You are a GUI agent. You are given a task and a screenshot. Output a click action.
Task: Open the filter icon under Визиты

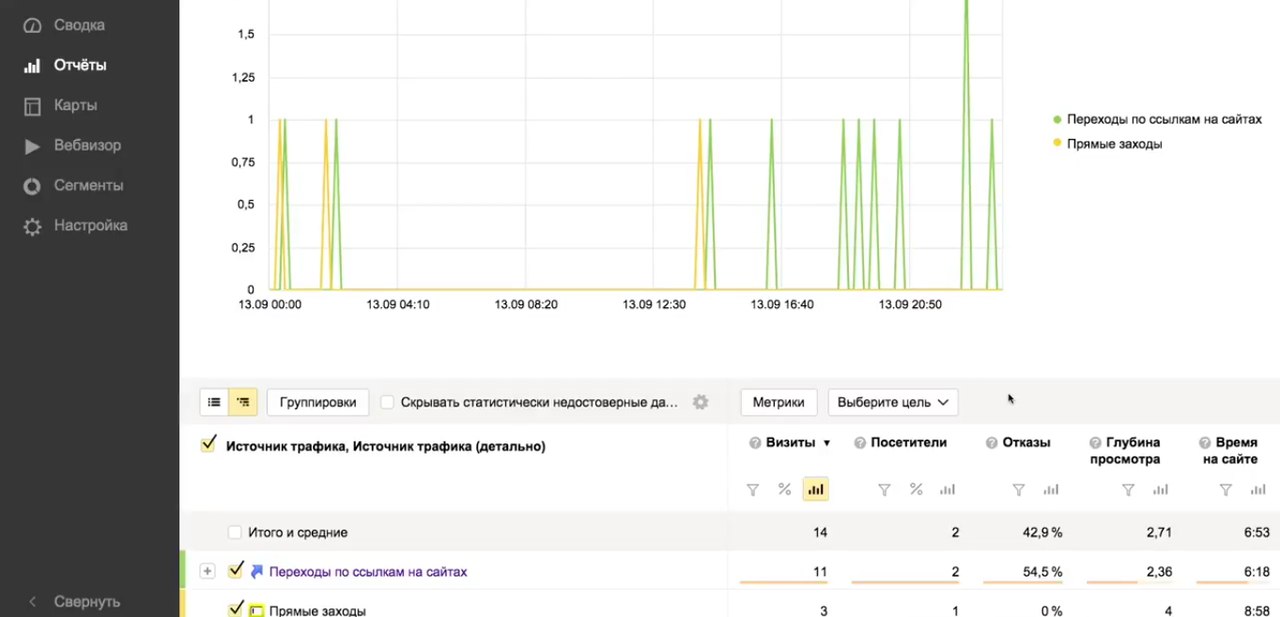coord(754,489)
